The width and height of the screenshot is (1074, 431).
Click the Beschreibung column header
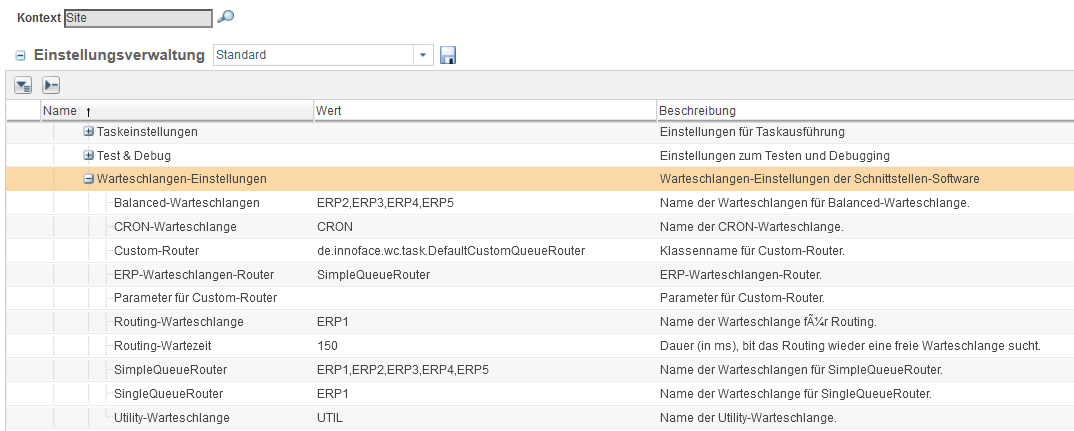[x=697, y=110]
